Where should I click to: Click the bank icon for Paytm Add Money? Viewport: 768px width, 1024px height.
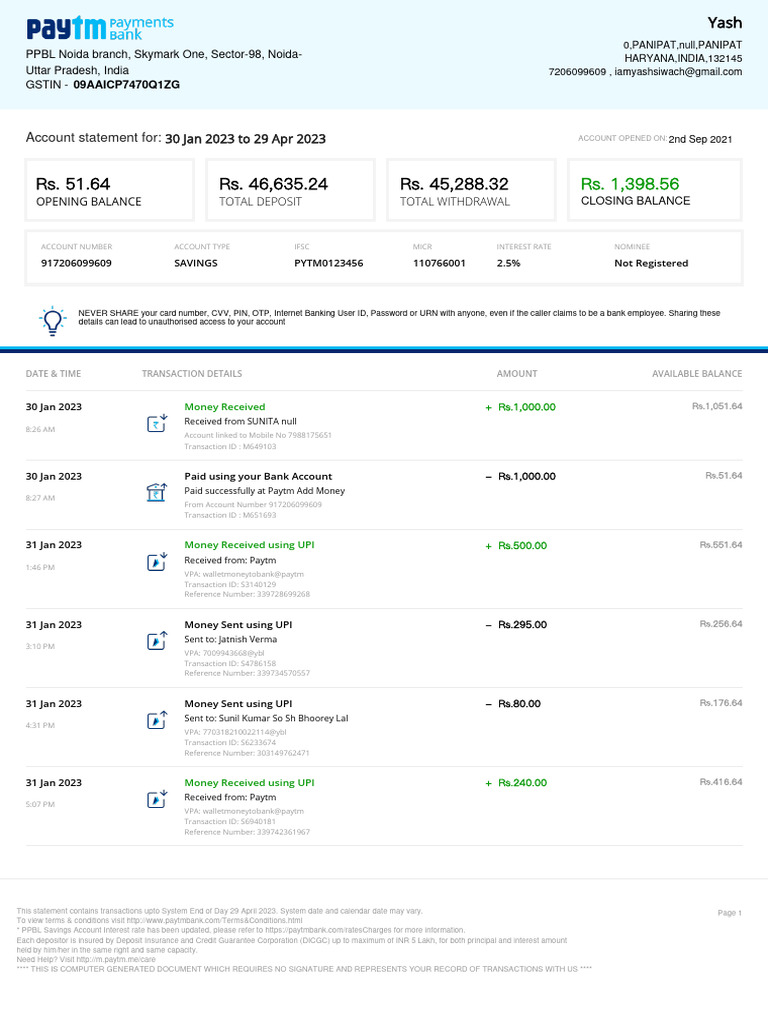pos(157,492)
